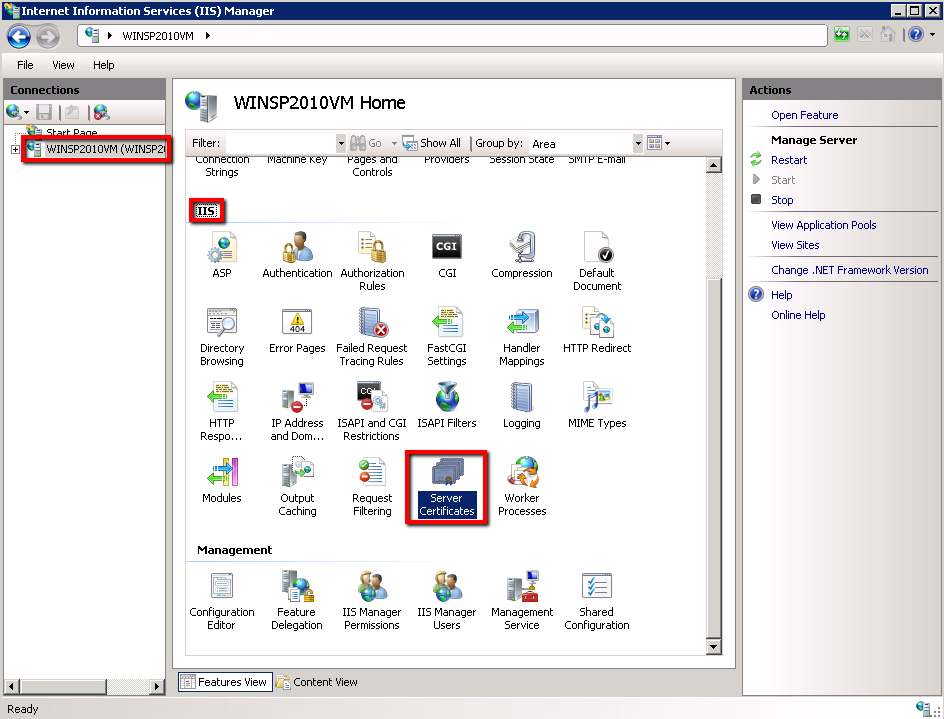944x719 pixels.
Task: Select the Request Filtering icon
Action: [372, 485]
